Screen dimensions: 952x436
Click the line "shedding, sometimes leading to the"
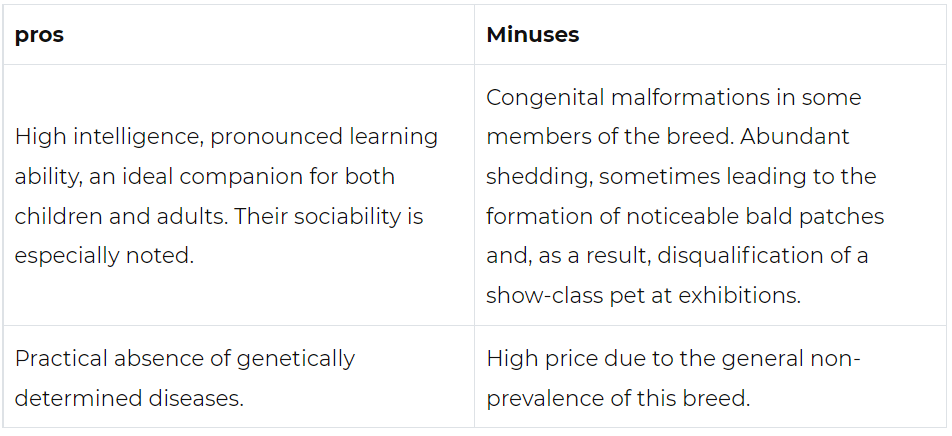[681, 177]
